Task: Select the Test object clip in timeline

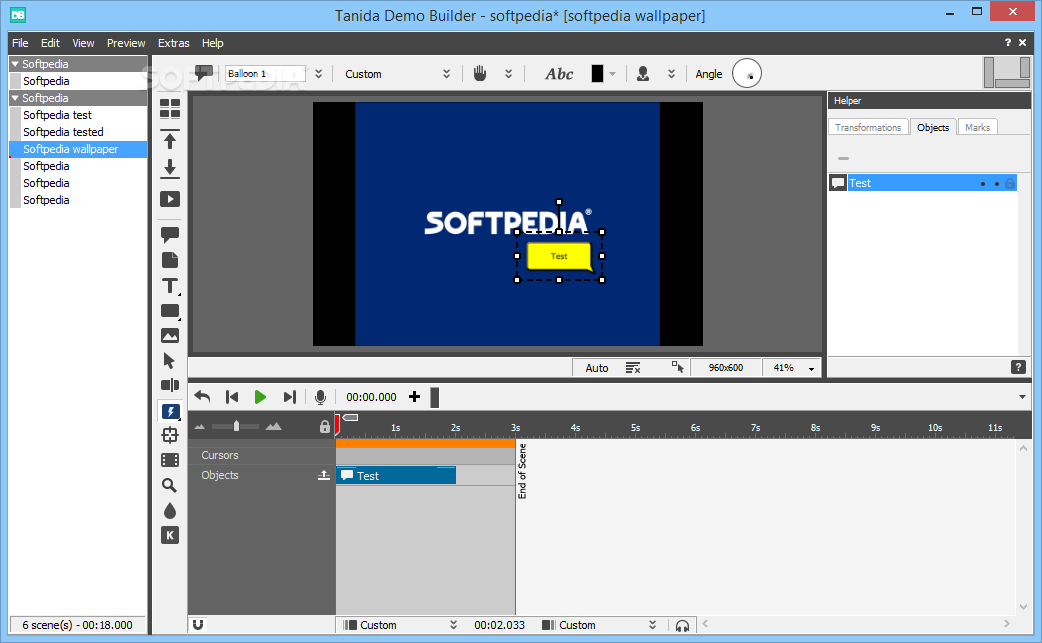Action: click(396, 476)
